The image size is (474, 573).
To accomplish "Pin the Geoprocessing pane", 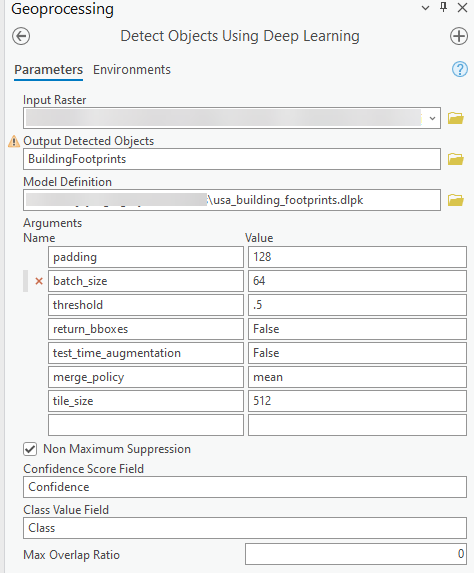I will tap(443, 7).
